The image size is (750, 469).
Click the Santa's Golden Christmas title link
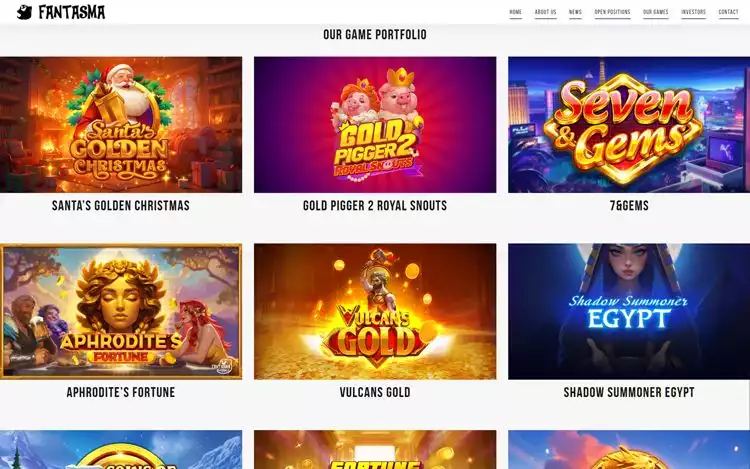[121, 206]
